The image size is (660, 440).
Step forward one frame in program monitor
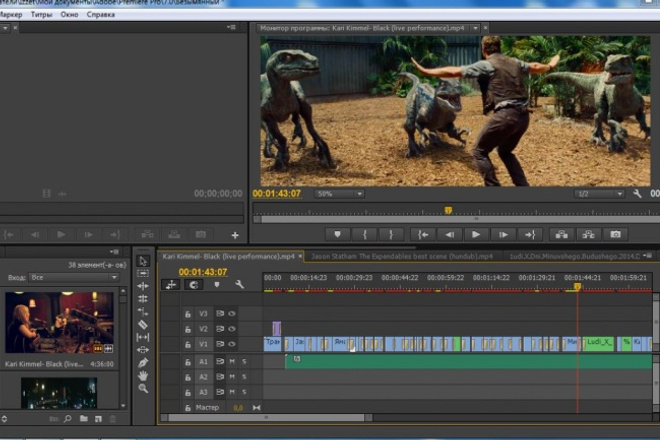503,235
